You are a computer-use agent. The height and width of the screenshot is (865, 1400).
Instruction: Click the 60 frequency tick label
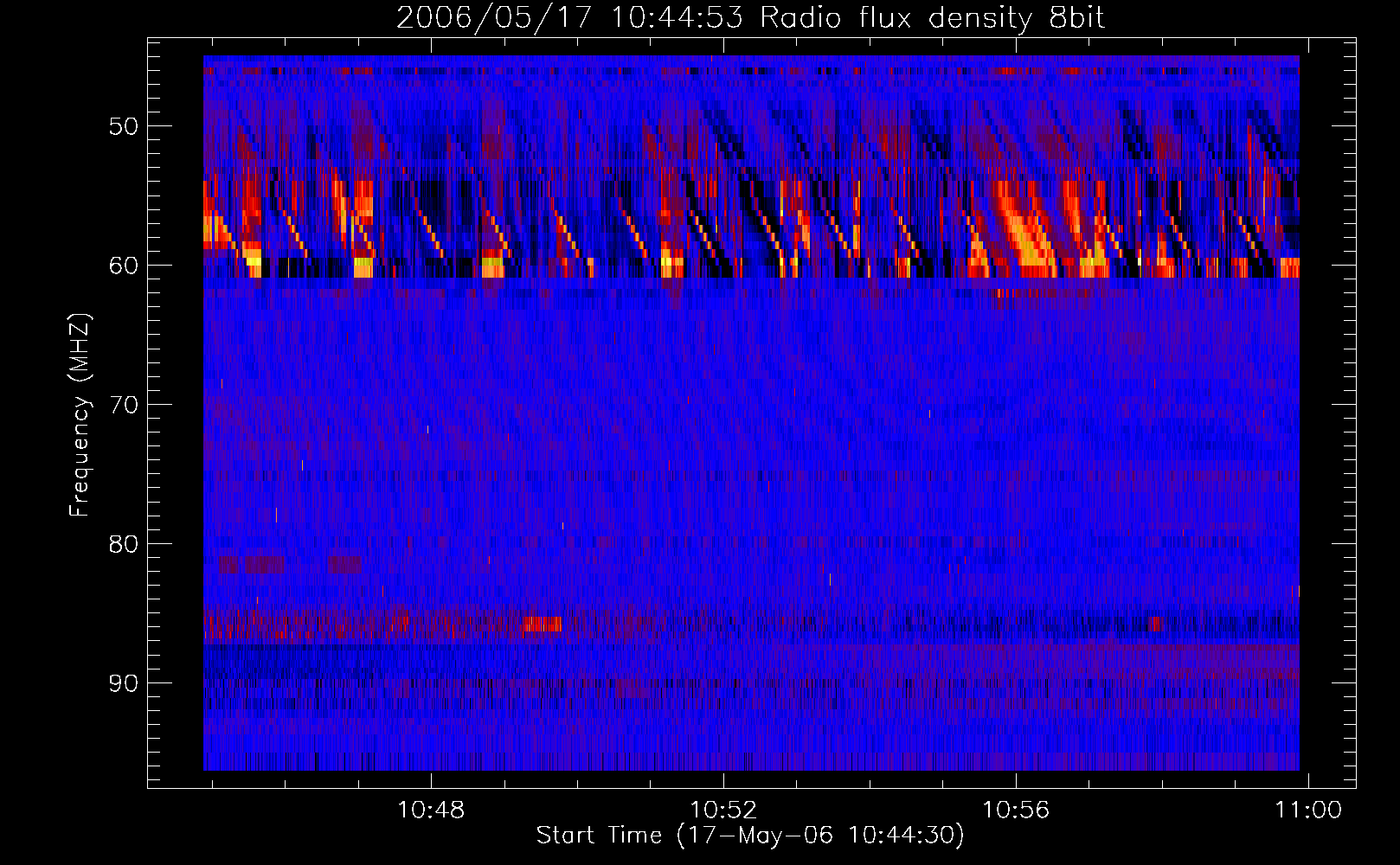tap(123, 266)
